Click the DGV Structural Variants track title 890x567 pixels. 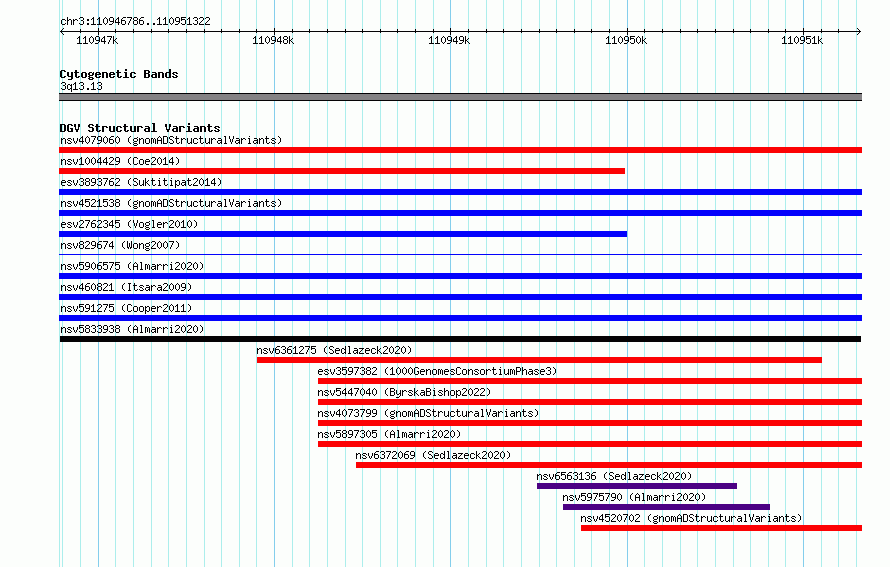click(x=140, y=128)
